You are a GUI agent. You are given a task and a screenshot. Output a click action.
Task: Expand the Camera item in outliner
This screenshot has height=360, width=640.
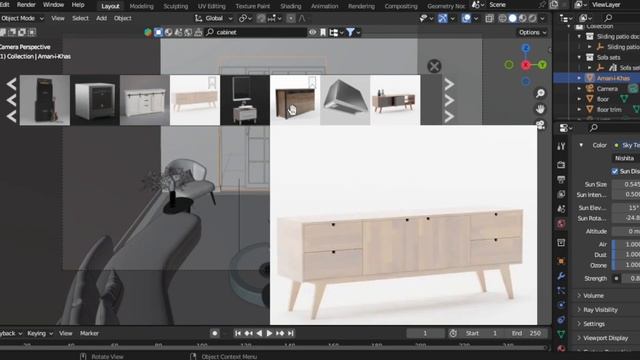[579, 89]
